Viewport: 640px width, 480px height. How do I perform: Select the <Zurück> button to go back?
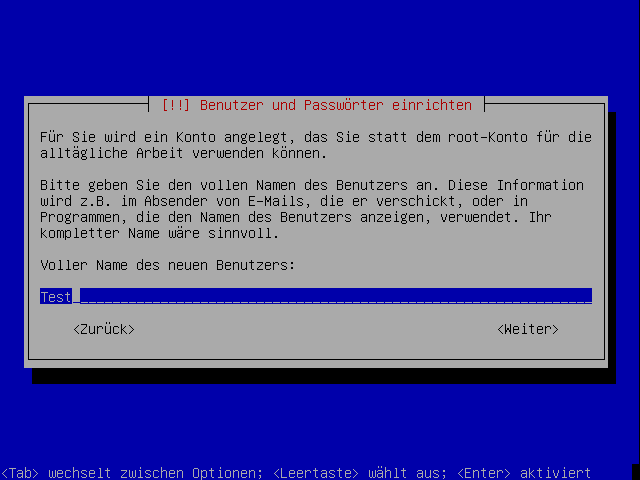(x=104, y=329)
